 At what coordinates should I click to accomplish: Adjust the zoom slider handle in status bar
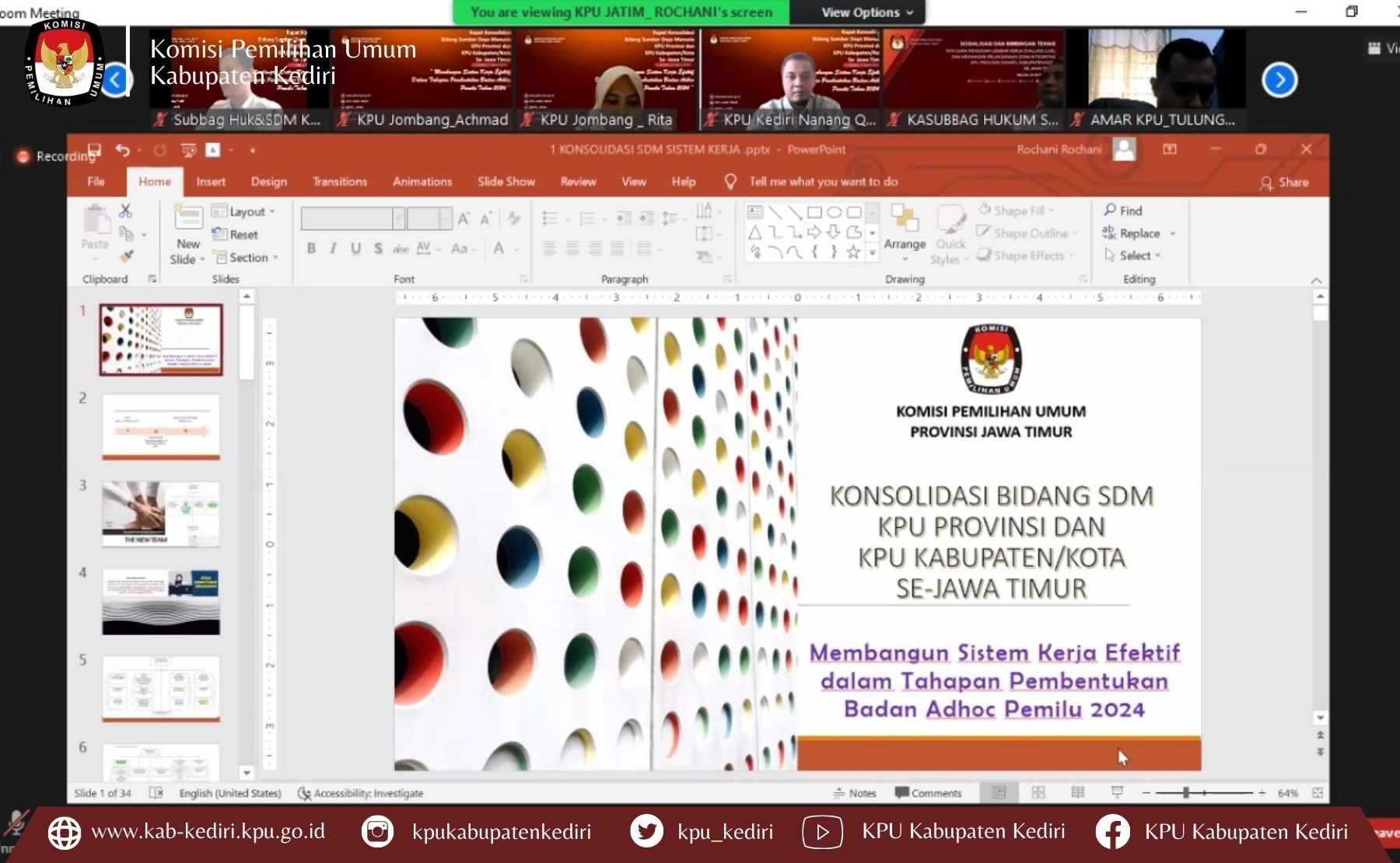click(x=1185, y=792)
